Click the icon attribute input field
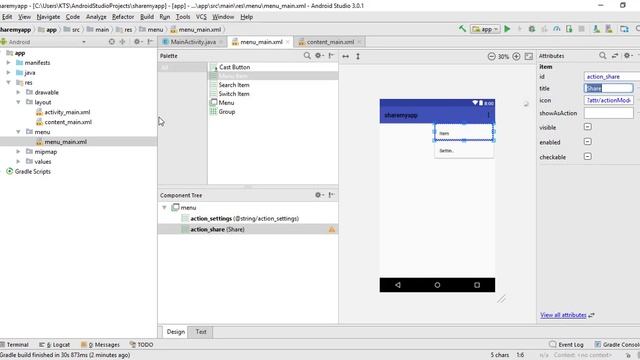This screenshot has height=360, width=640. click(x=609, y=100)
